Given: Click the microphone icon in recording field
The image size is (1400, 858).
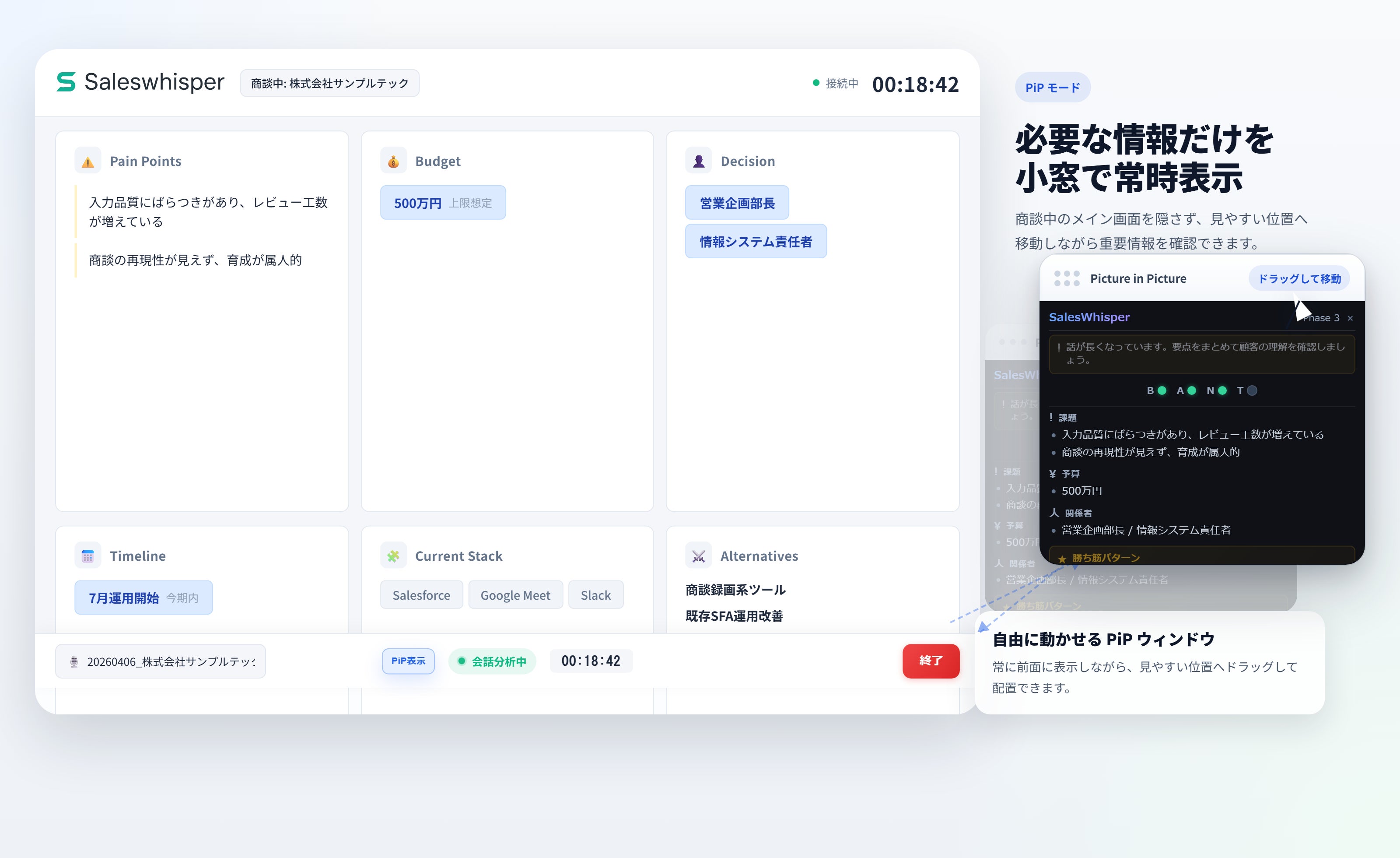Looking at the screenshot, I should click(74, 662).
